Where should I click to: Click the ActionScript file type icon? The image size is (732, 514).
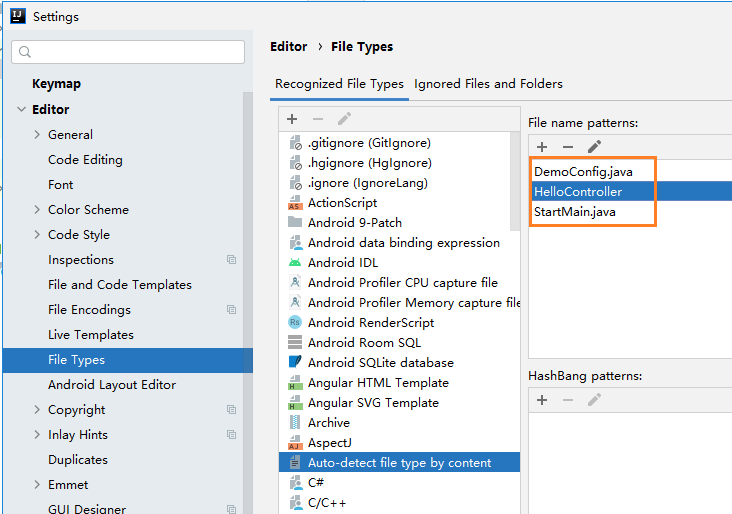(x=295, y=203)
